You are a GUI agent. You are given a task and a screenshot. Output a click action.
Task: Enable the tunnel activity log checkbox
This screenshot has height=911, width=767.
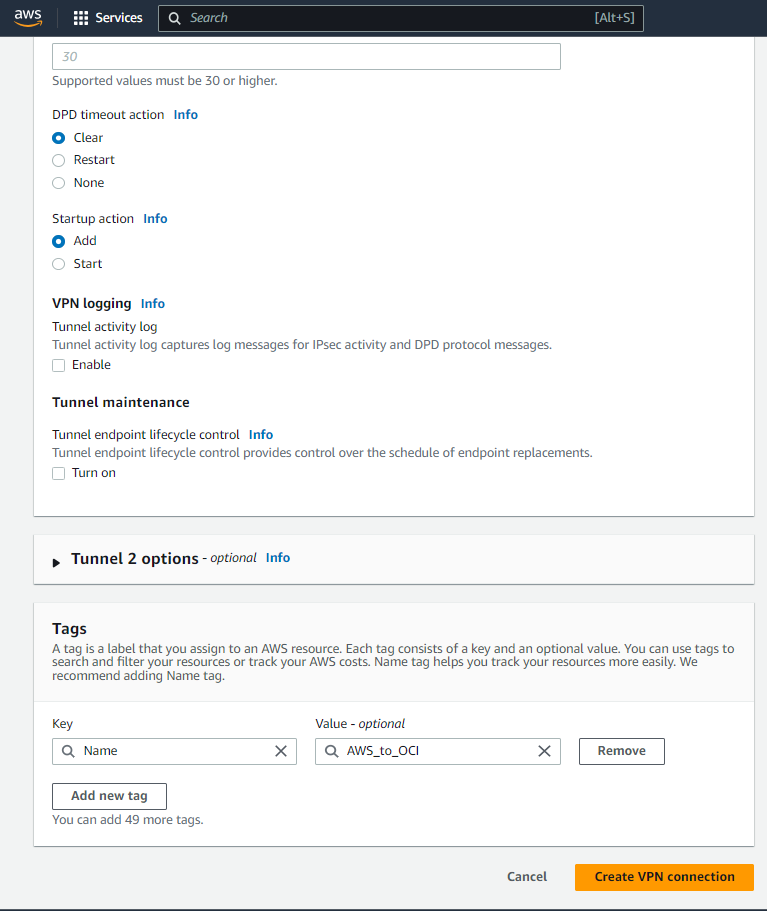tap(59, 365)
